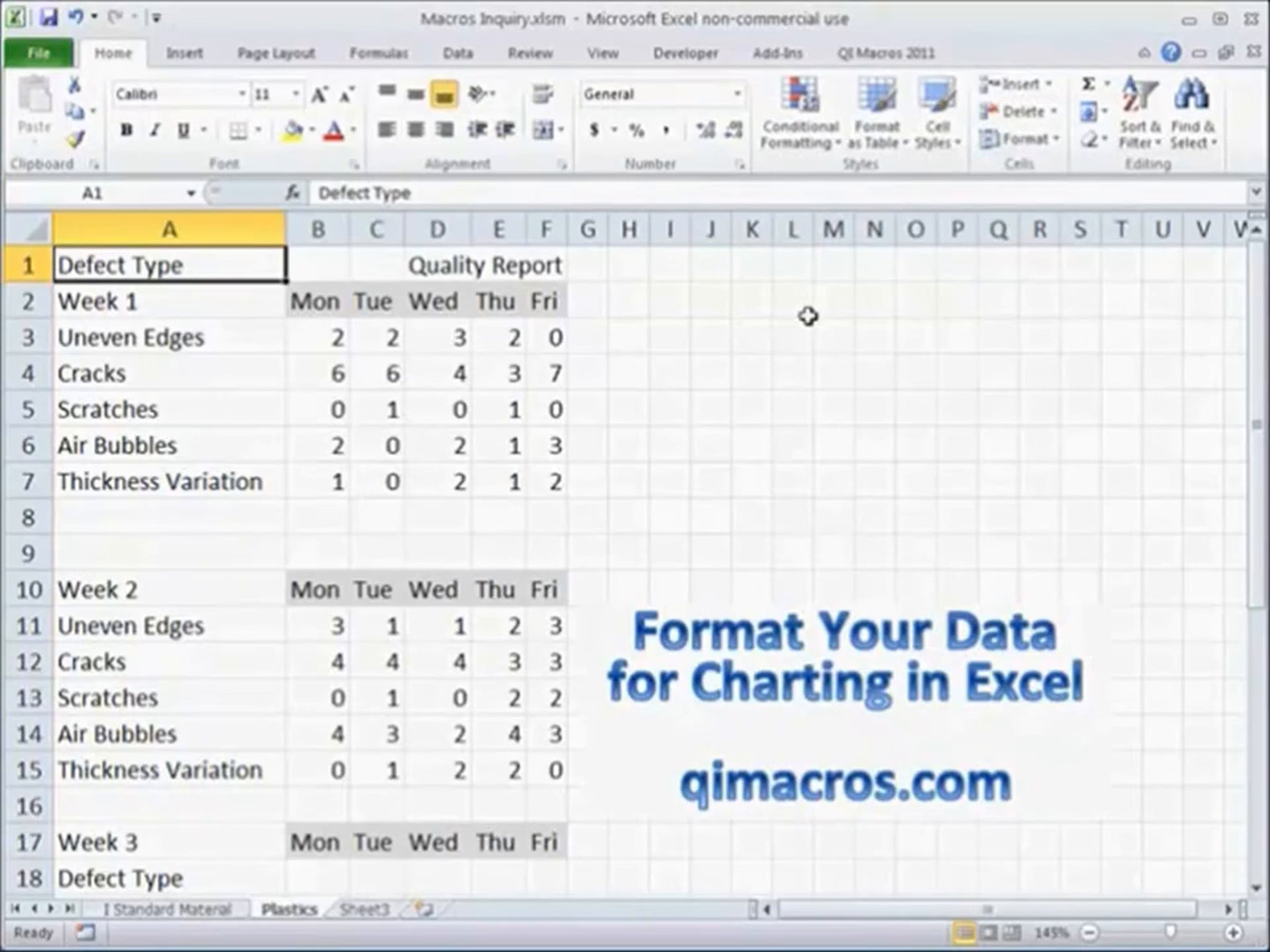Switch to the Formulas ribbon tab
This screenshot has height=952, width=1270.
378,53
